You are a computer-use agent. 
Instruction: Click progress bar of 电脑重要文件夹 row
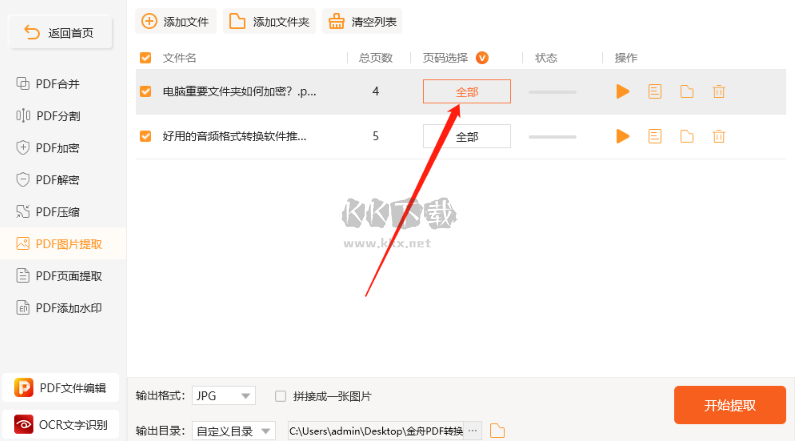click(552, 92)
